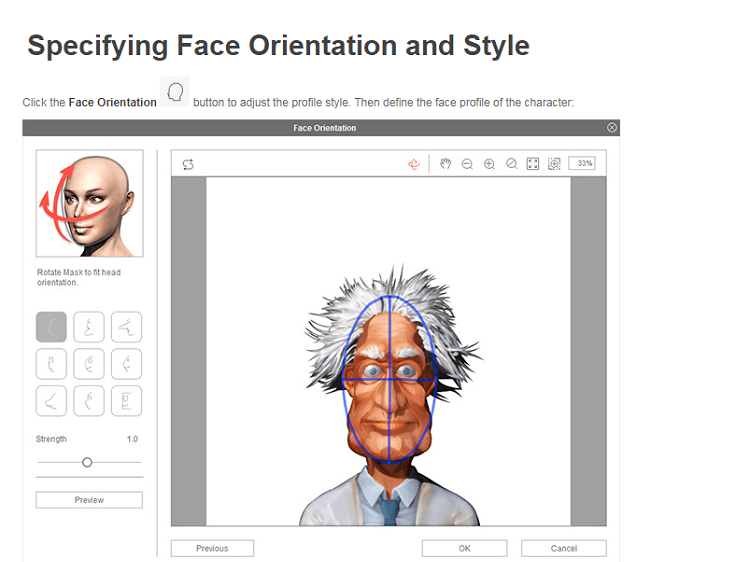The width and height of the screenshot is (750, 562).
Task: Select the red rotate mask tool
Action: point(414,164)
